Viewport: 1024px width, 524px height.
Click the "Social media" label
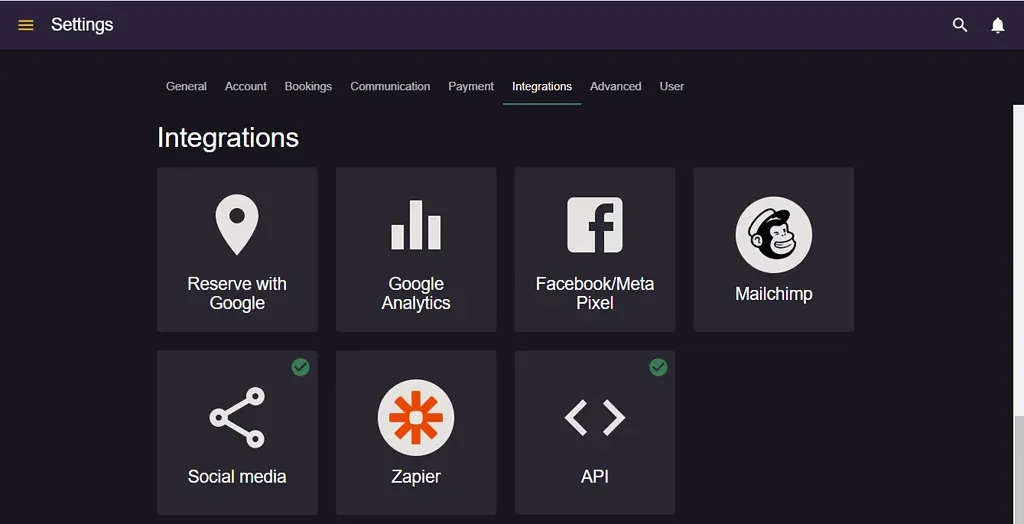click(x=237, y=476)
